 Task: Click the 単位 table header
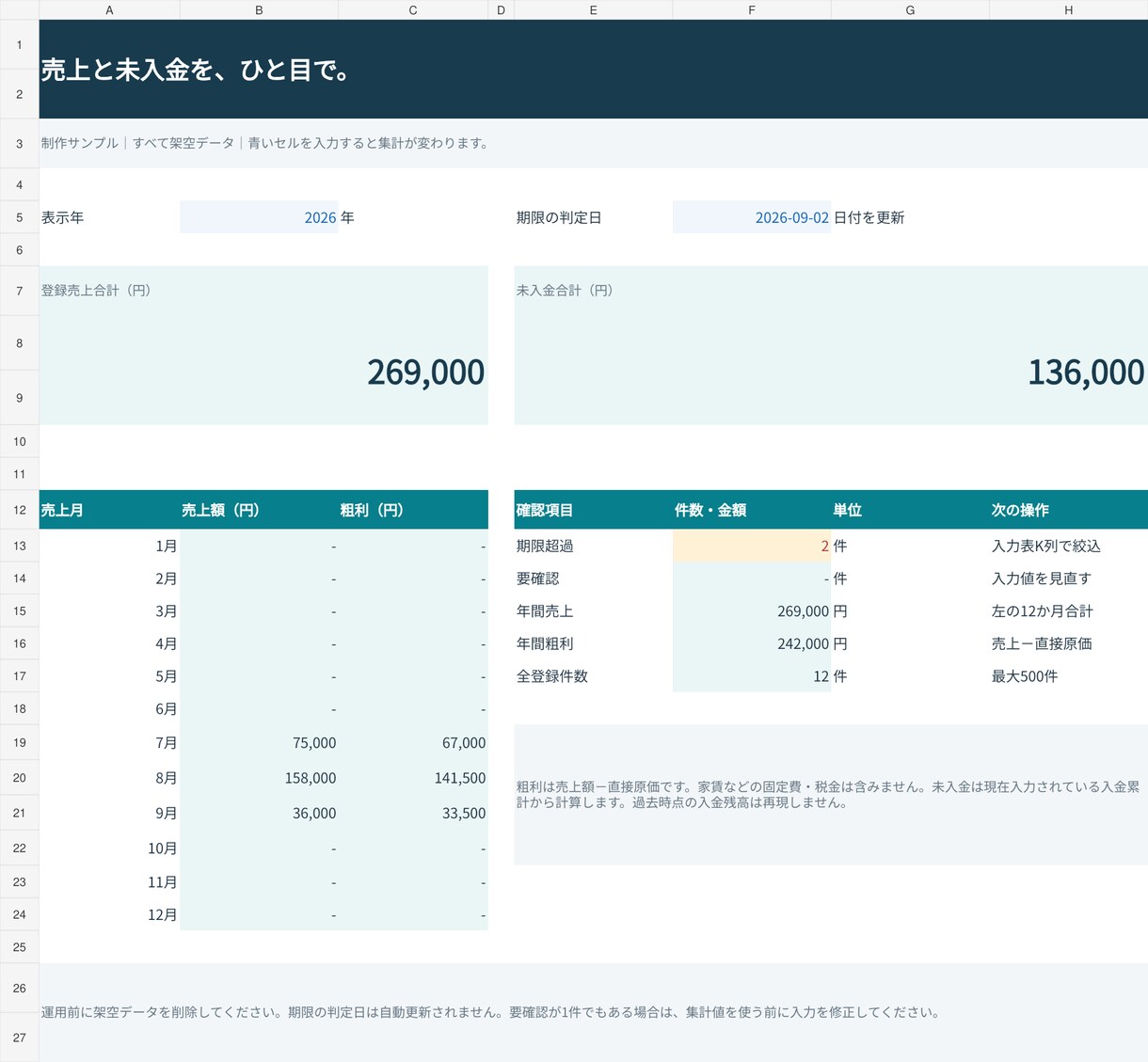910,510
